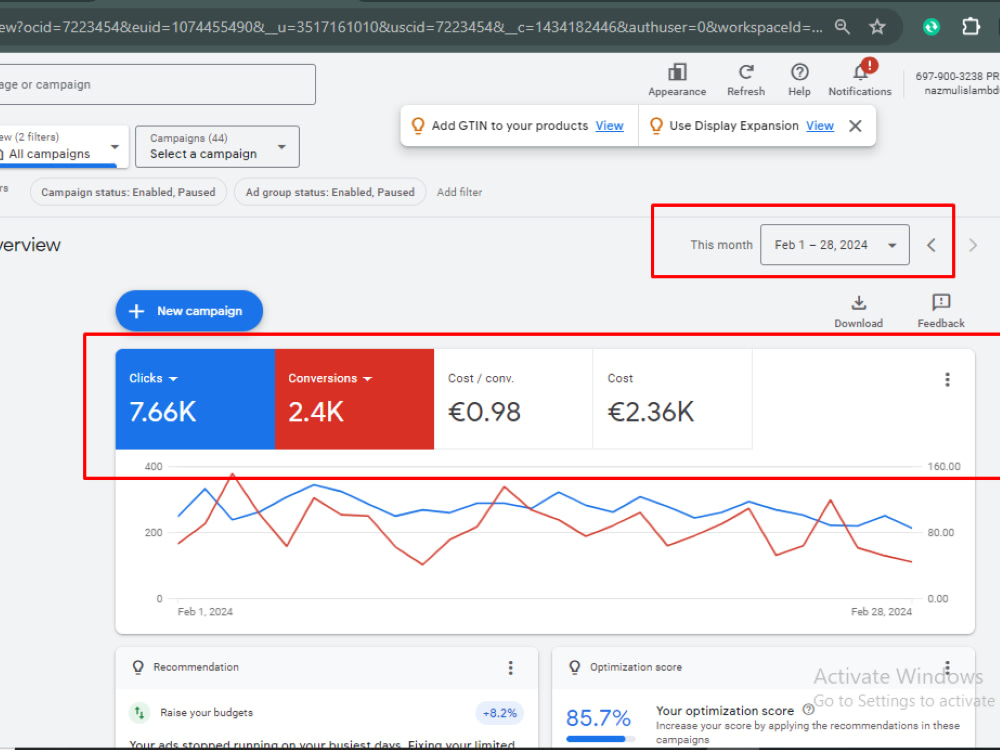Select the Cost €2.36K metric tile

[x=672, y=399]
